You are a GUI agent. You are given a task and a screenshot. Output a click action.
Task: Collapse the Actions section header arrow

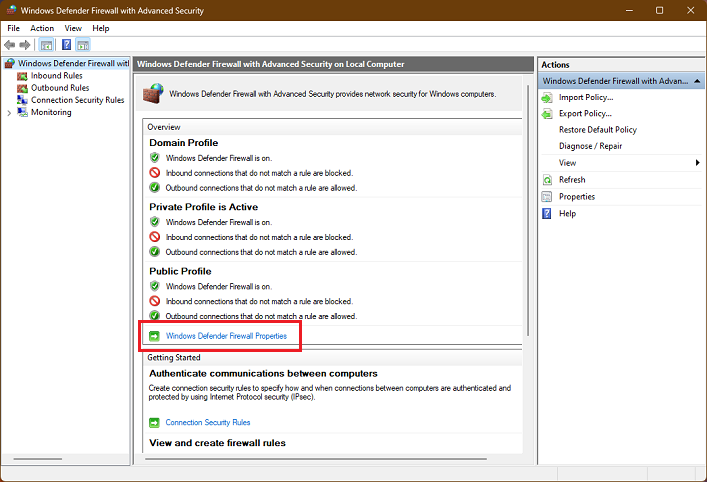[697, 81]
